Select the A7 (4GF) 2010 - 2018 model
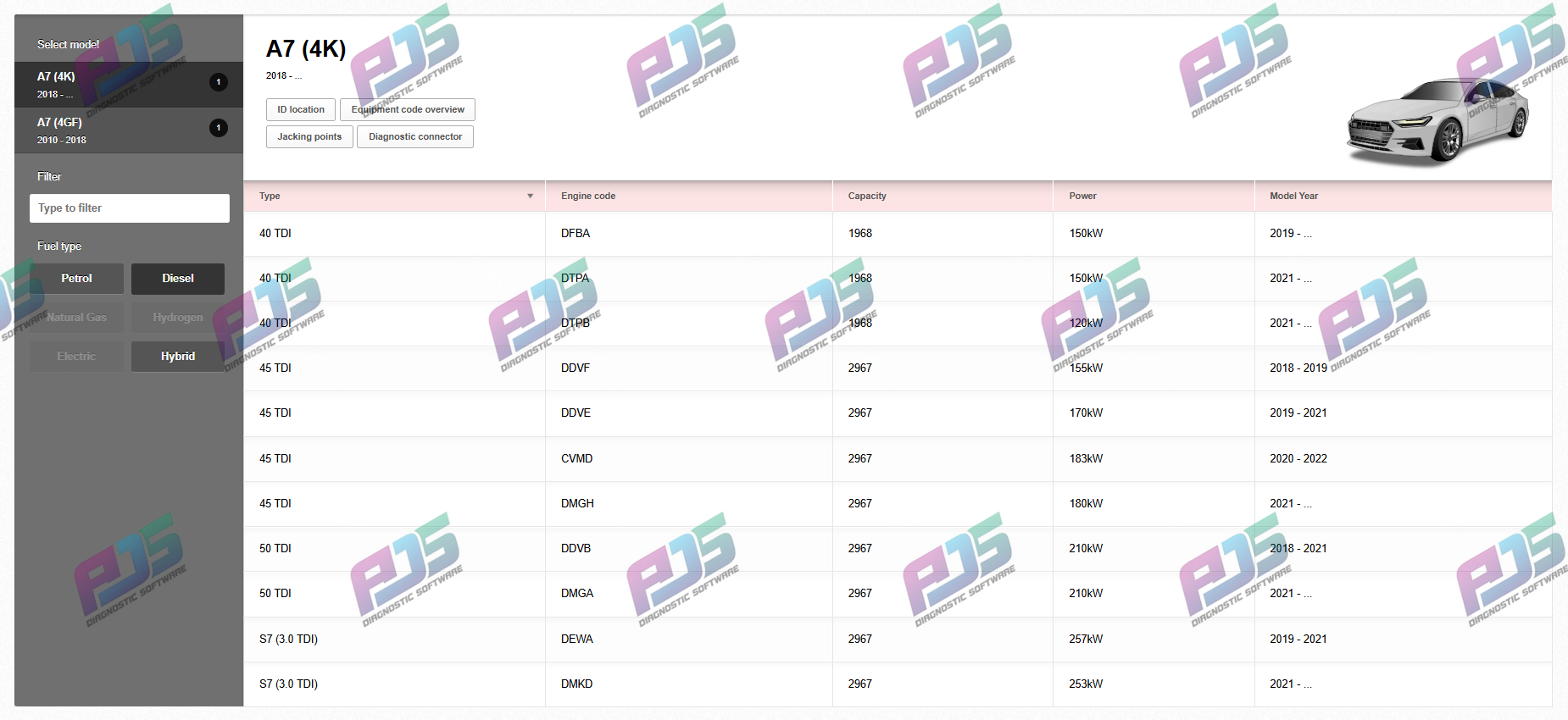 pyautogui.click(x=129, y=130)
